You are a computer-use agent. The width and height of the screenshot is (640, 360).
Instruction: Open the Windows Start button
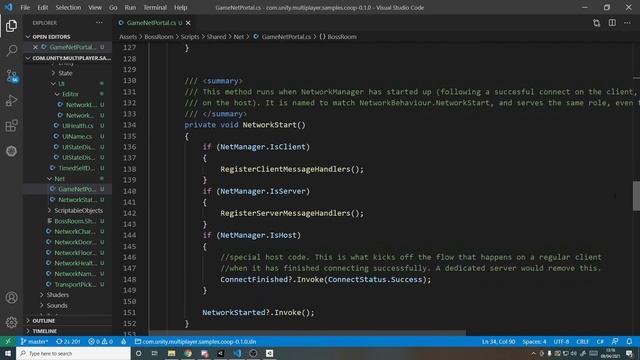pyautogui.click(x=8, y=353)
